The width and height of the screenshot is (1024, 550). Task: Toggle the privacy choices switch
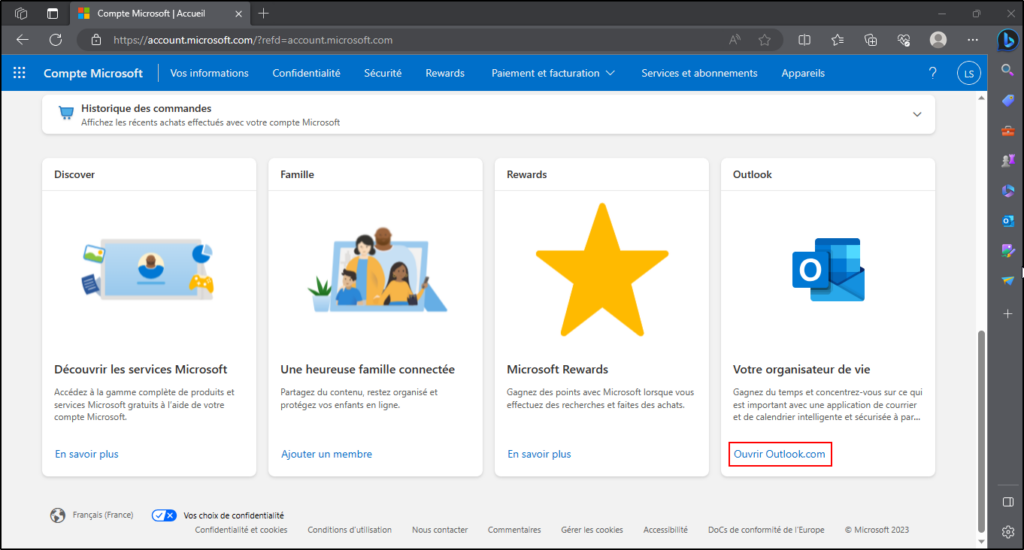pyautogui.click(x=164, y=515)
